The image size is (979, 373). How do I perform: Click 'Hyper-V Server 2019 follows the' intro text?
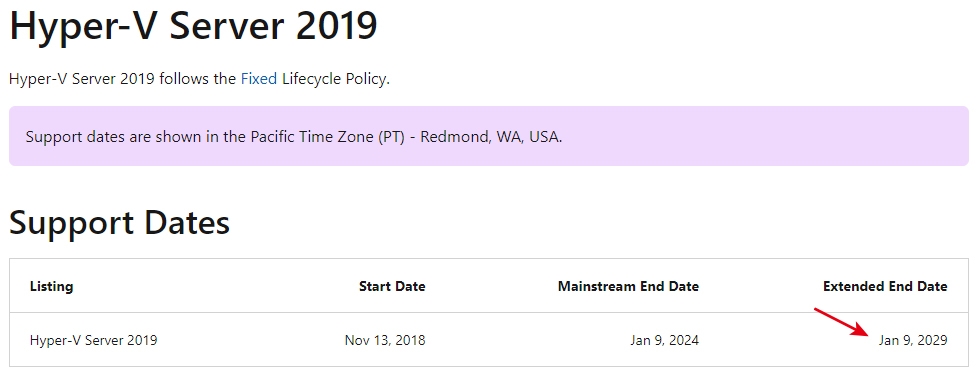tap(122, 80)
